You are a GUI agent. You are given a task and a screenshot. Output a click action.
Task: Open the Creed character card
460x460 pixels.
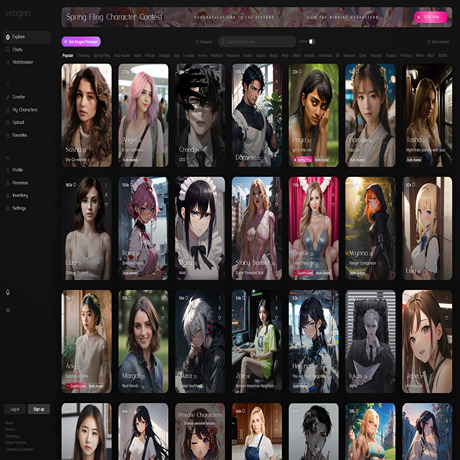pyautogui.click(x=200, y=115)
